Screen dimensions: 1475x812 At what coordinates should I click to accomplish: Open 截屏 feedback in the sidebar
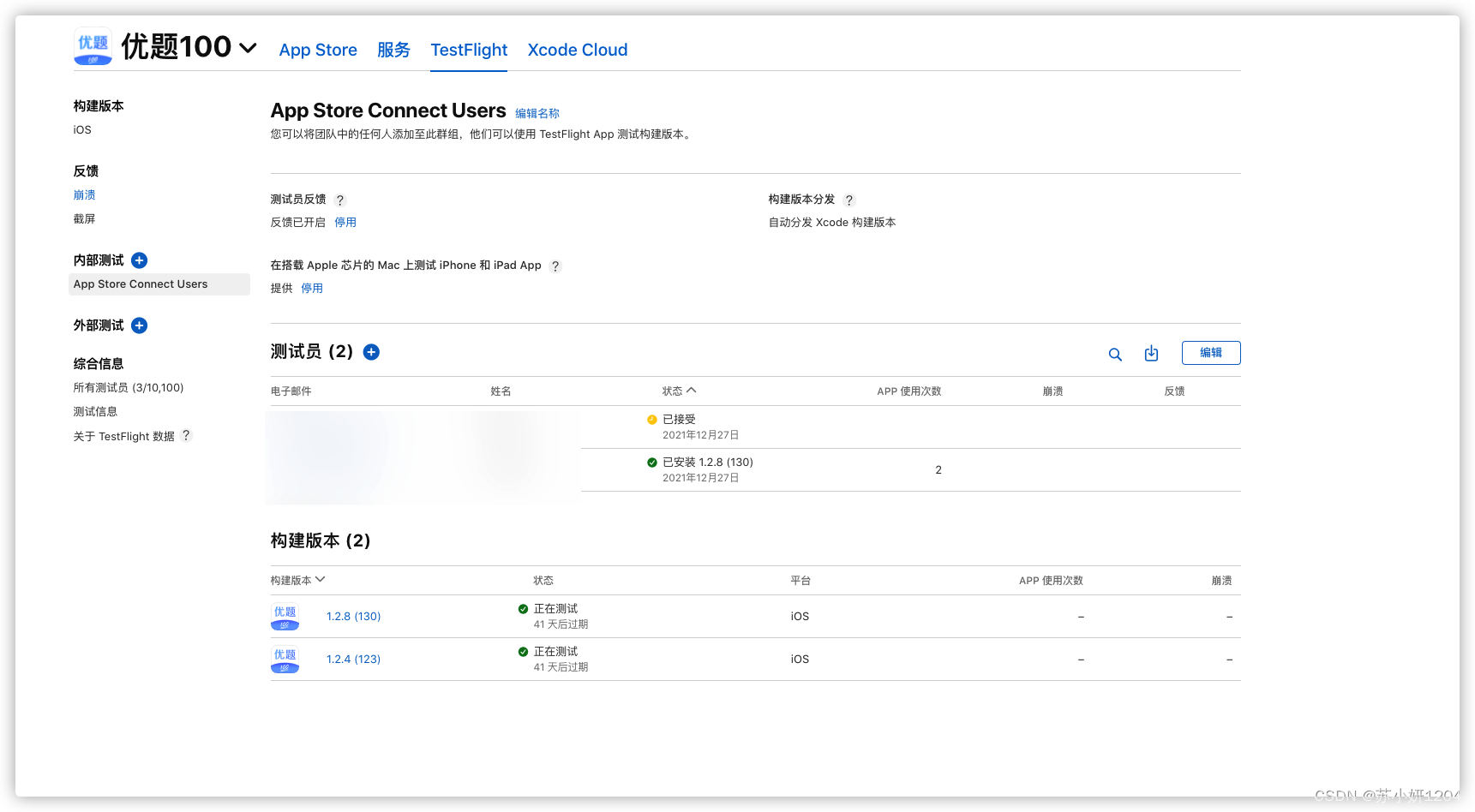tap(84, 219)
